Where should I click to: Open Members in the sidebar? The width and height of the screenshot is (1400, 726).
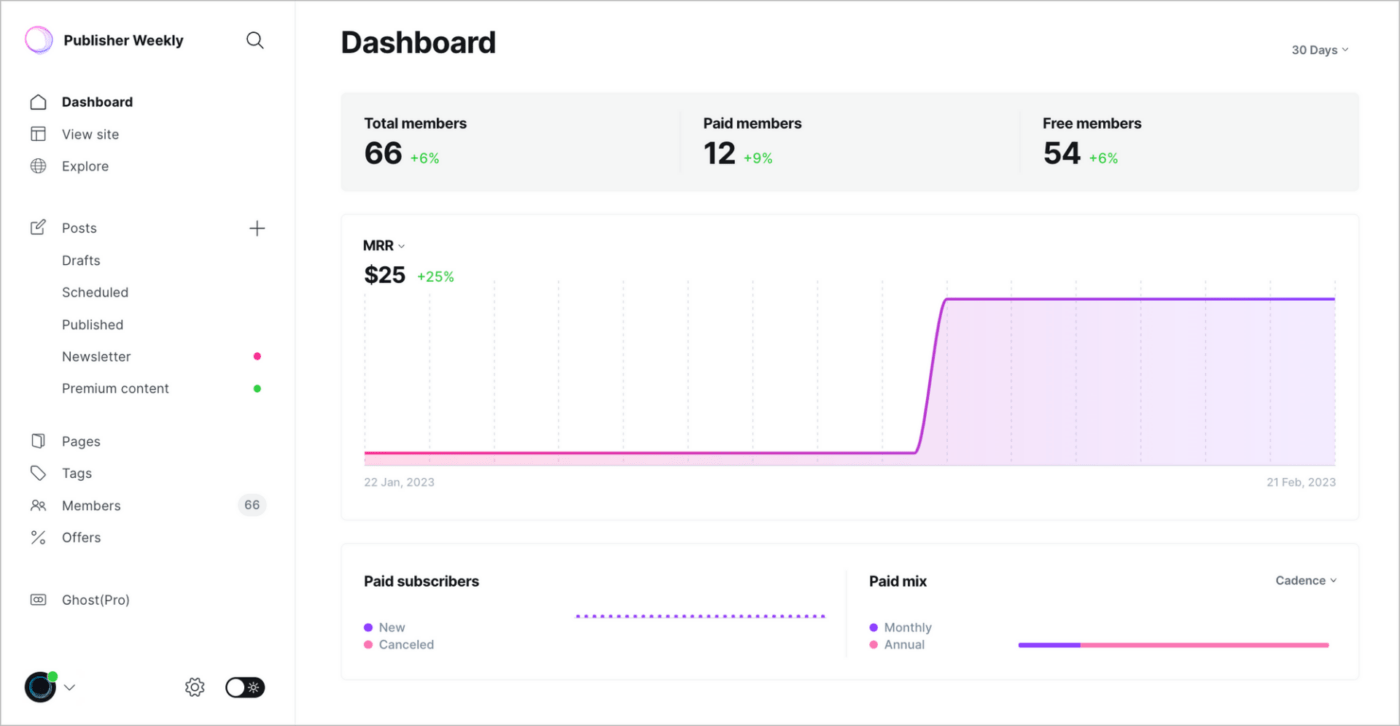coord(91,505)
